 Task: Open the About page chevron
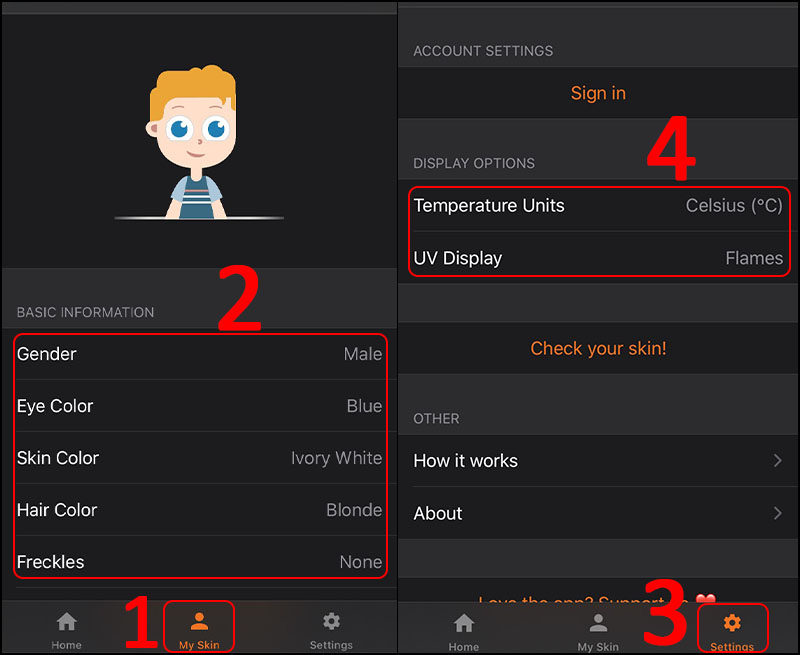[x=777, y=513]
